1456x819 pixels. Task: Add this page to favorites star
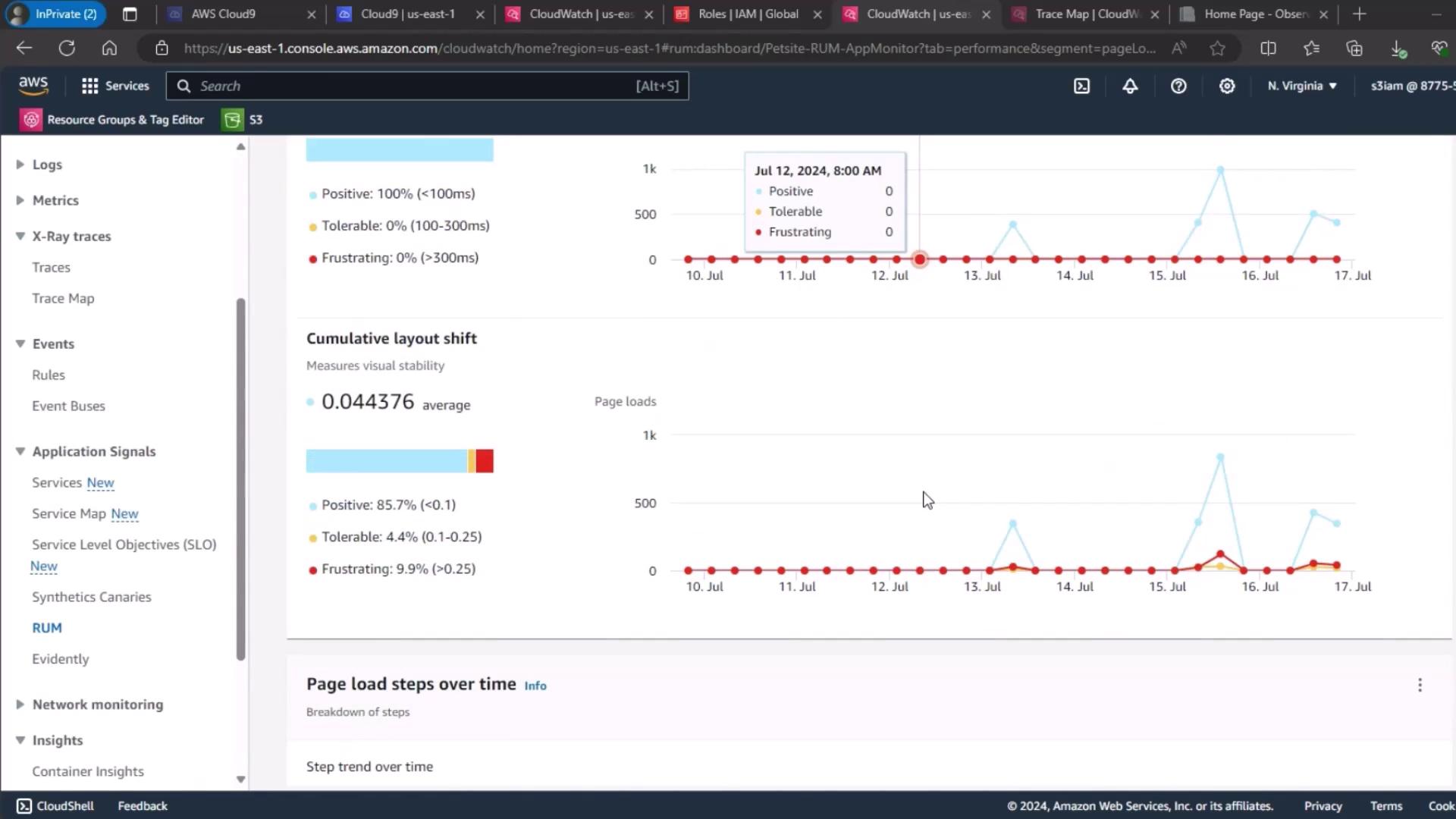click(x=1218, y=49)
